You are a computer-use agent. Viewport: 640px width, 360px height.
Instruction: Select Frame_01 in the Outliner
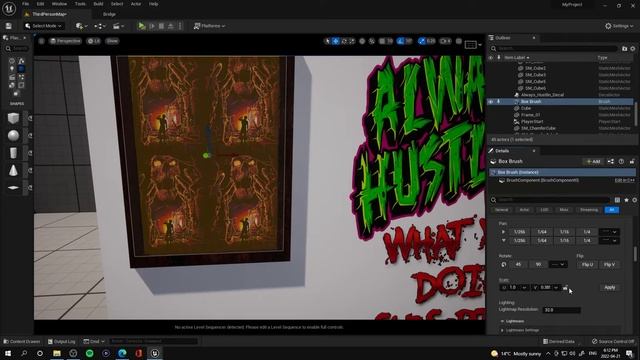530,115
